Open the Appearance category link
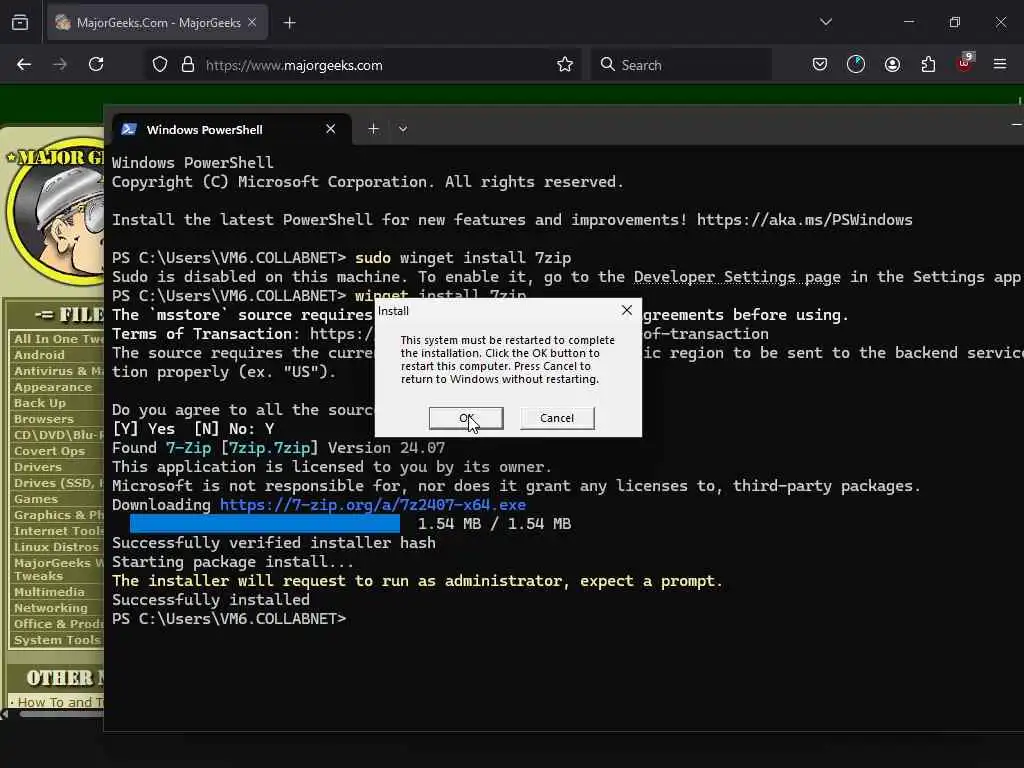This screenshot has height=768, width=1024. point(53,387)
